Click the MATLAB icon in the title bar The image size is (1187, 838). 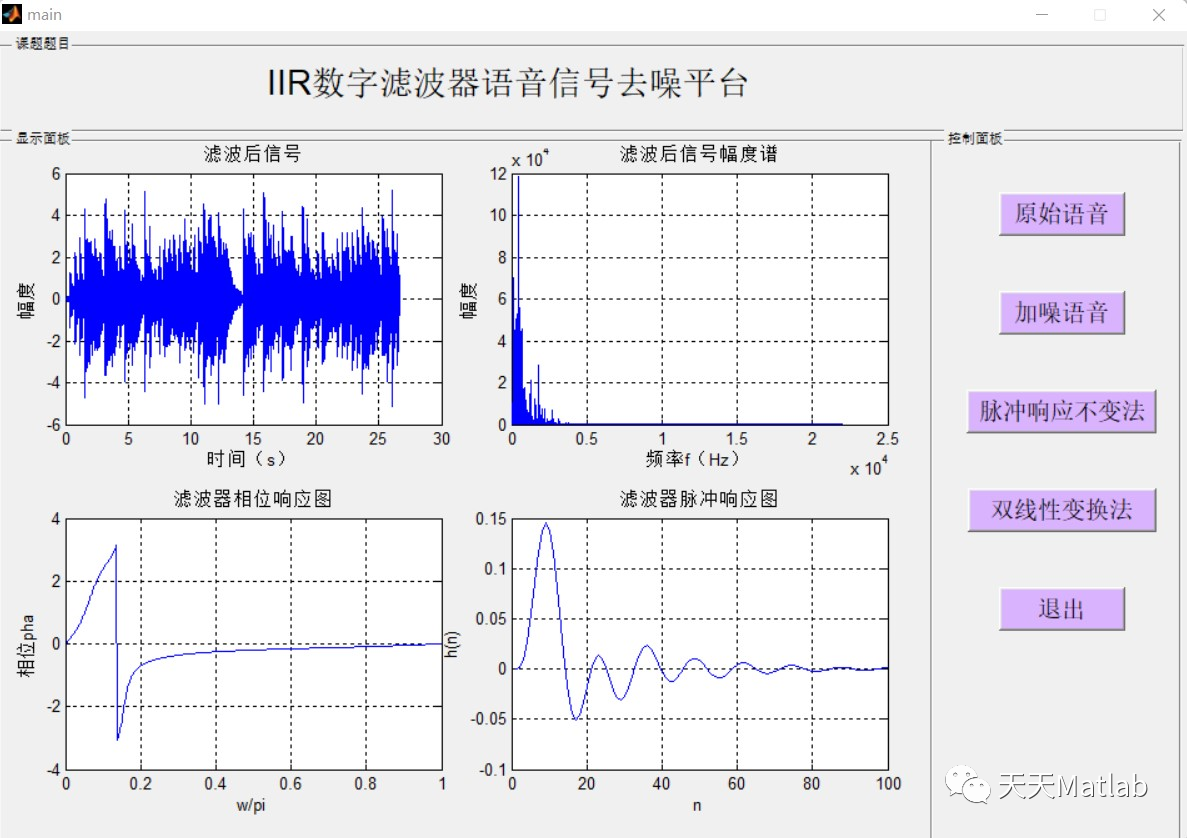pyautogui.click(x=13, y=14)
